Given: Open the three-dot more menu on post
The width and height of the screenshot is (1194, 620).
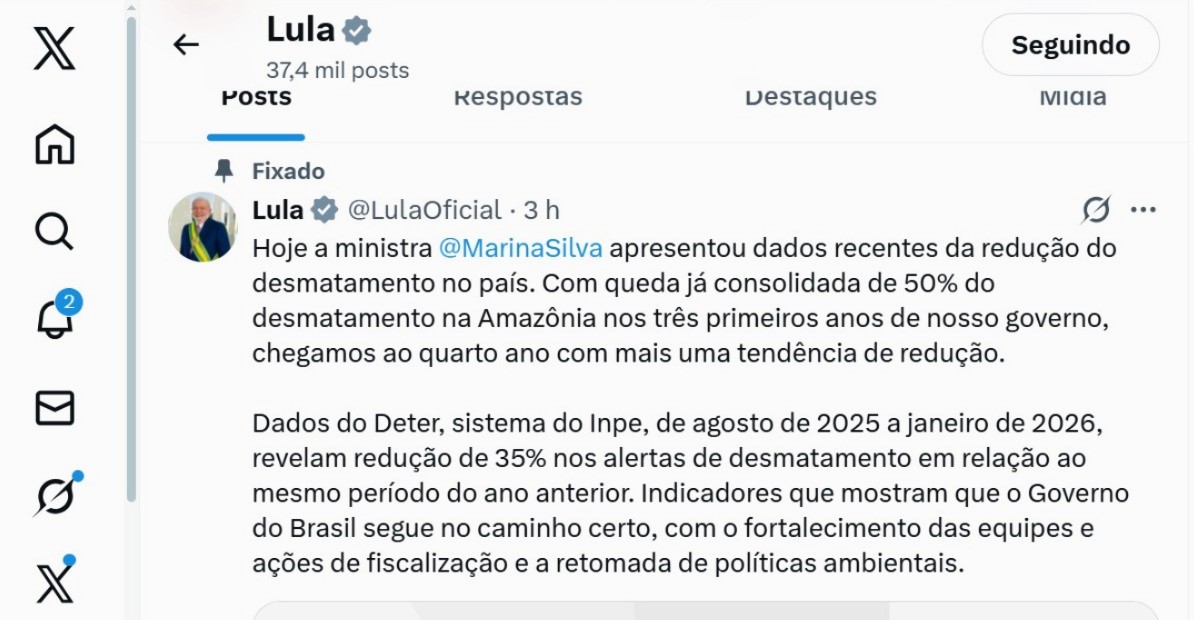Looking at the screenshot, I should (1142, 210).
